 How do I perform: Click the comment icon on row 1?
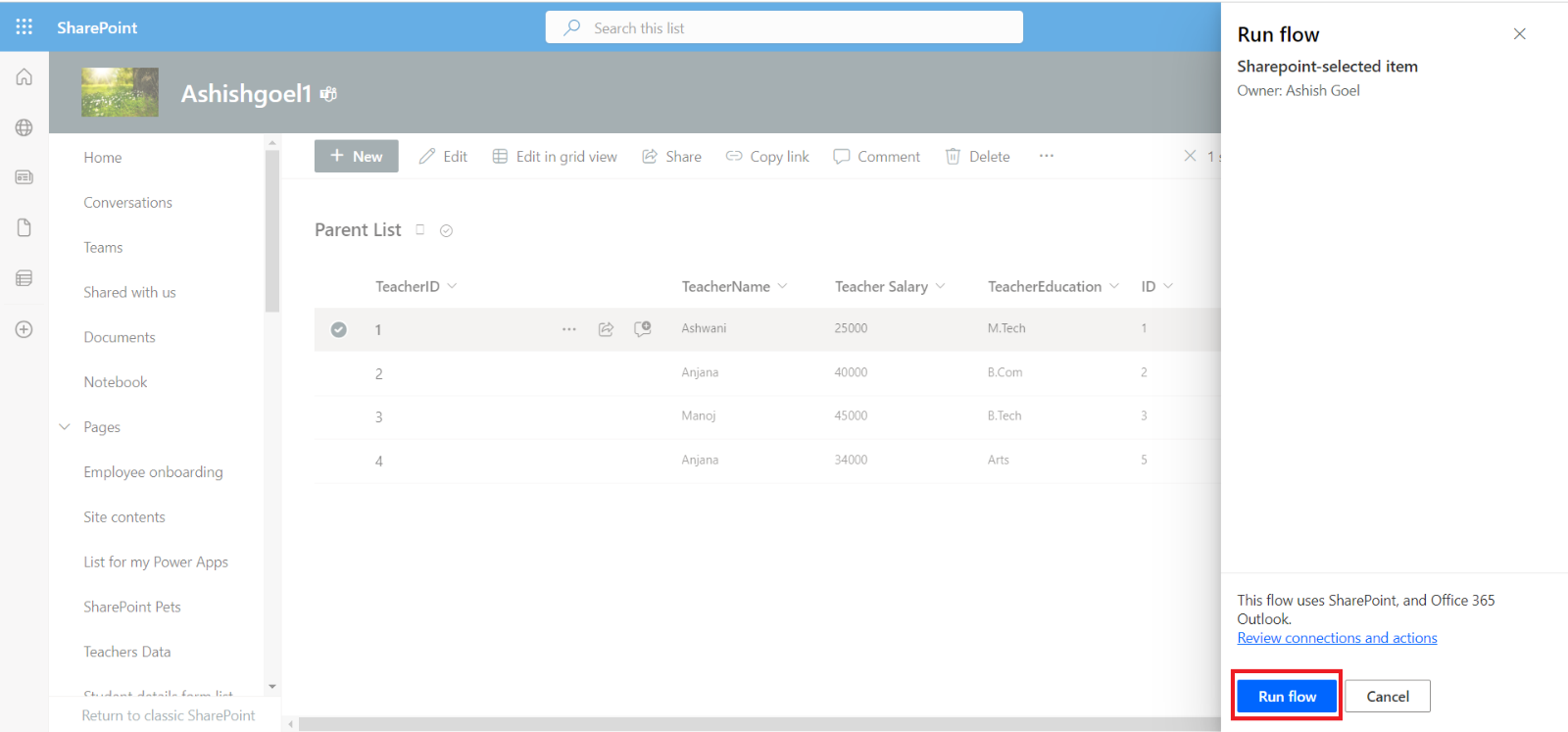tap(643, 329)
